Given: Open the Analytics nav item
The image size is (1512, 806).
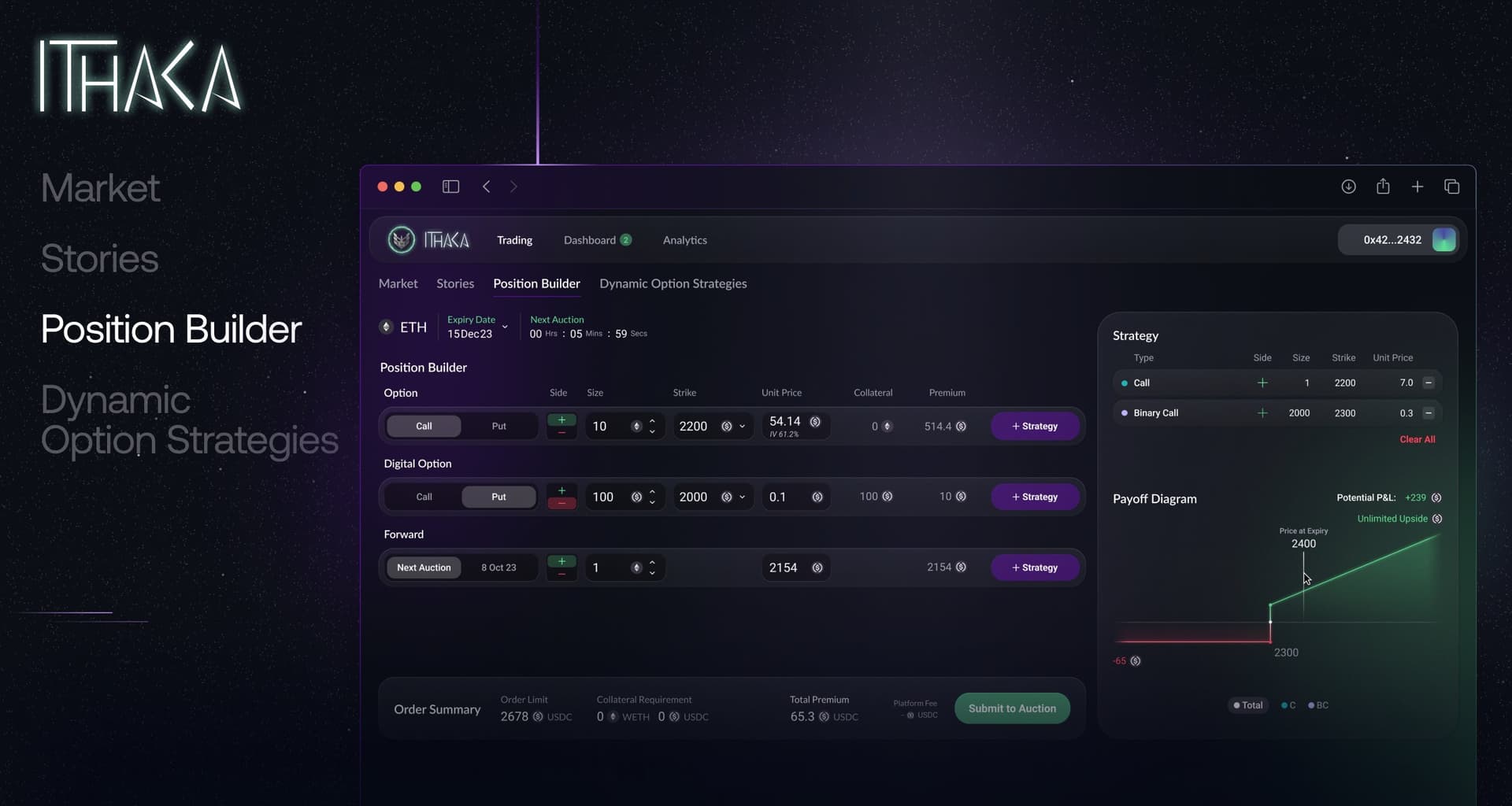Looking at the screenshot, I should coord(684,240).
